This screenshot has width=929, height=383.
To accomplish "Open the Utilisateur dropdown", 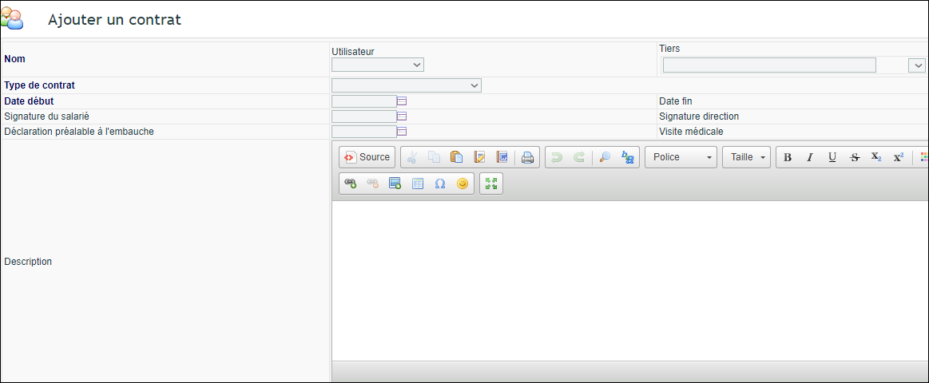I will [377, 65].
